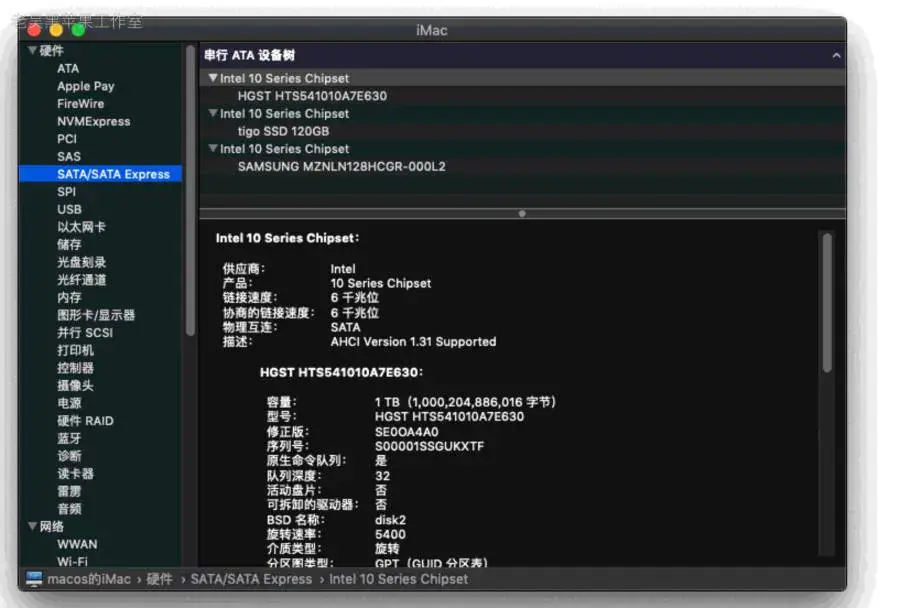This screenshot has width=900, height=608.
Task: Select 诊断 in the sidebar
Action: pyautogui.click(x=69, y=456)
